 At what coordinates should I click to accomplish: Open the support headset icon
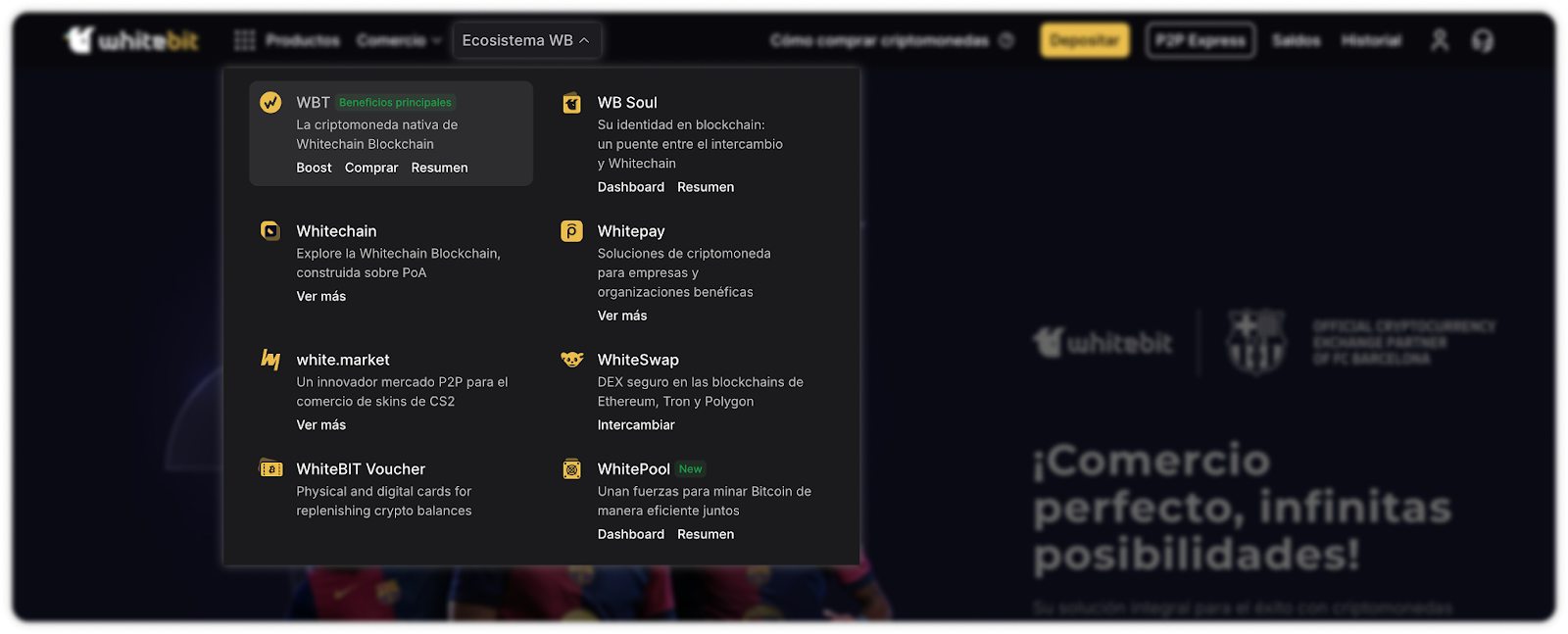[1483, 40]
